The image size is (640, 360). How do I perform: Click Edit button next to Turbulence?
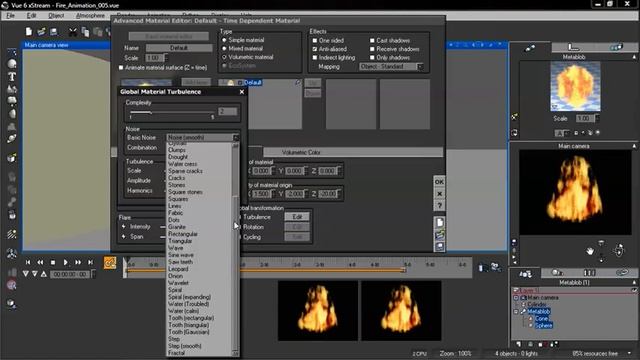pyautogui.click(x=297, y=217)
